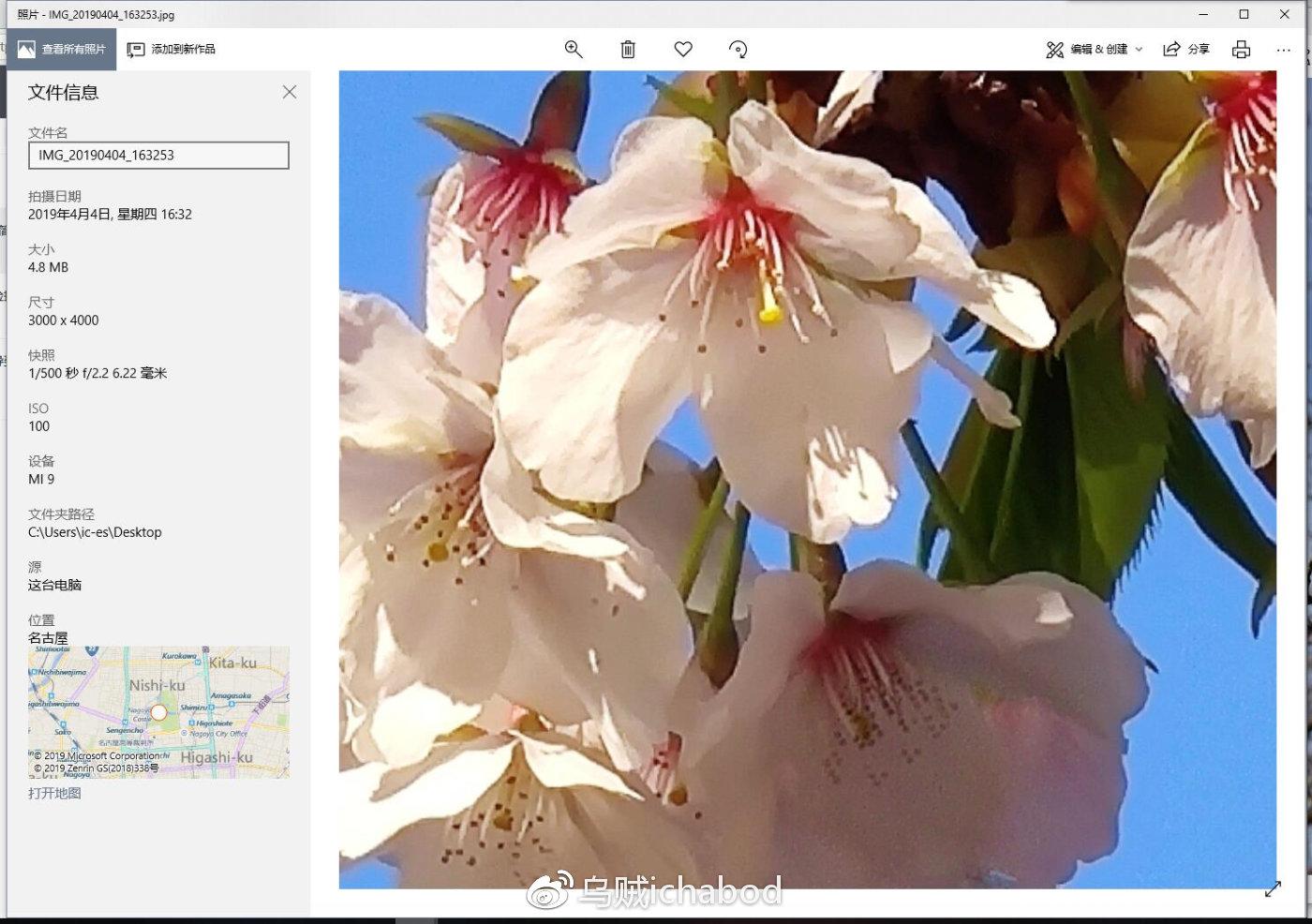Delete the photo with trash icon
Image resolution: width=1312 pixels, height=924 pixels.
628,50
